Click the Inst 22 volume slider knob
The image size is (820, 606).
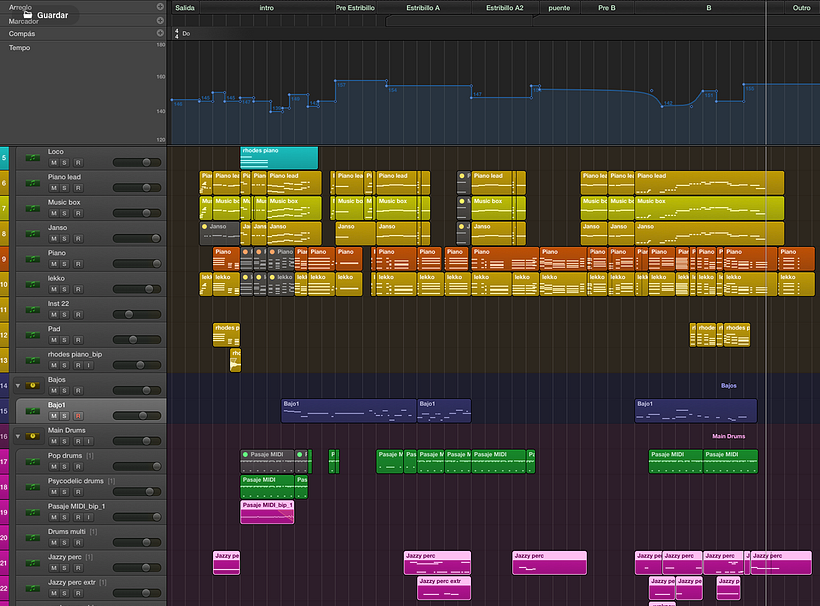(x=129, y=314)
